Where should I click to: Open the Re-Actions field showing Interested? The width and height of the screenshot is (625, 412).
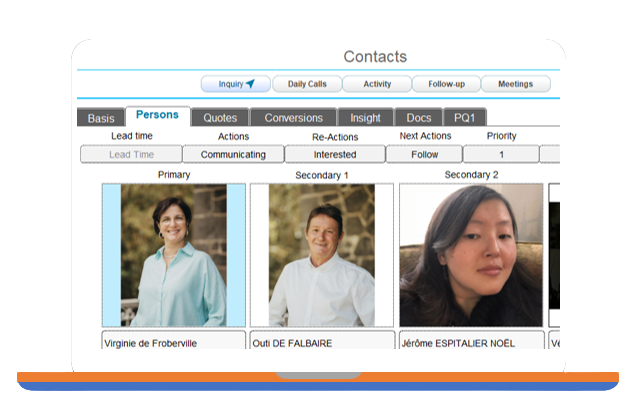tap(334, 155)
